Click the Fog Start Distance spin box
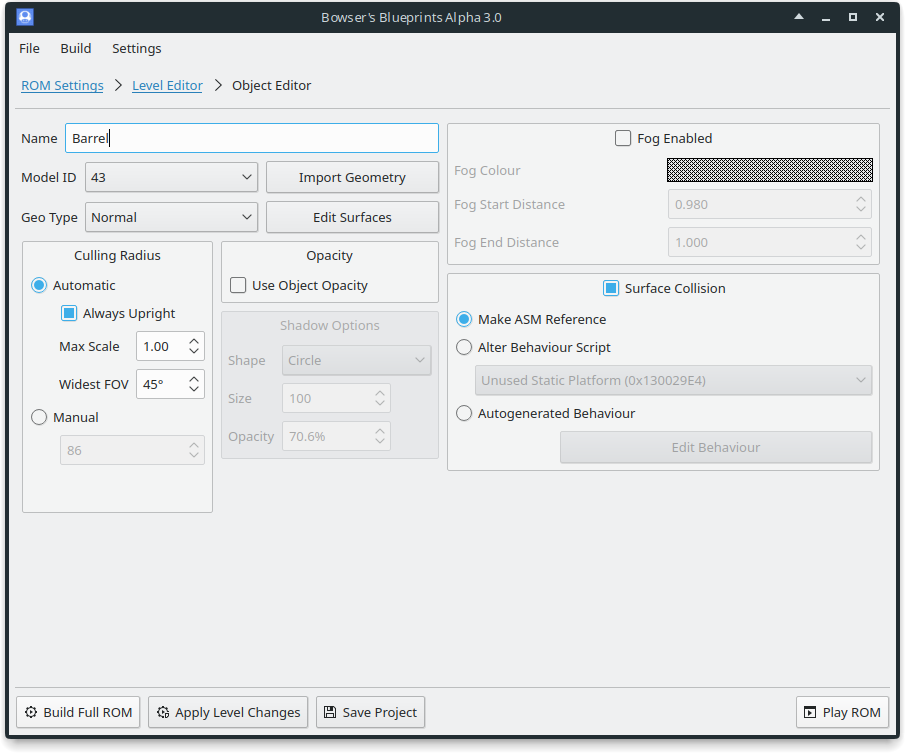This screenshot has height=753, width=905. pyautogui.click(x=769, y=204)
